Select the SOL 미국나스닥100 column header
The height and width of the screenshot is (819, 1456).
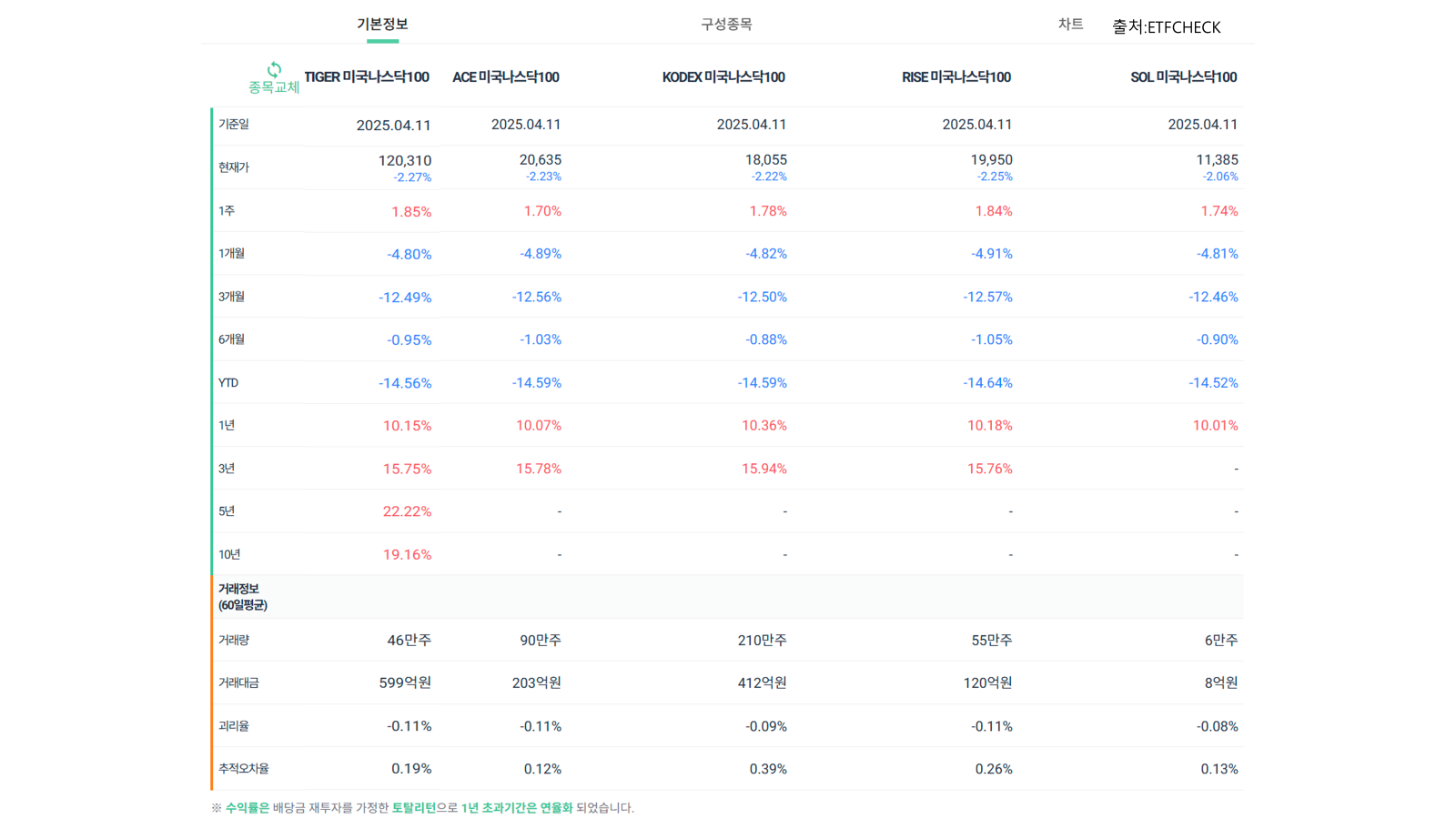click(x=1184, y=77)
